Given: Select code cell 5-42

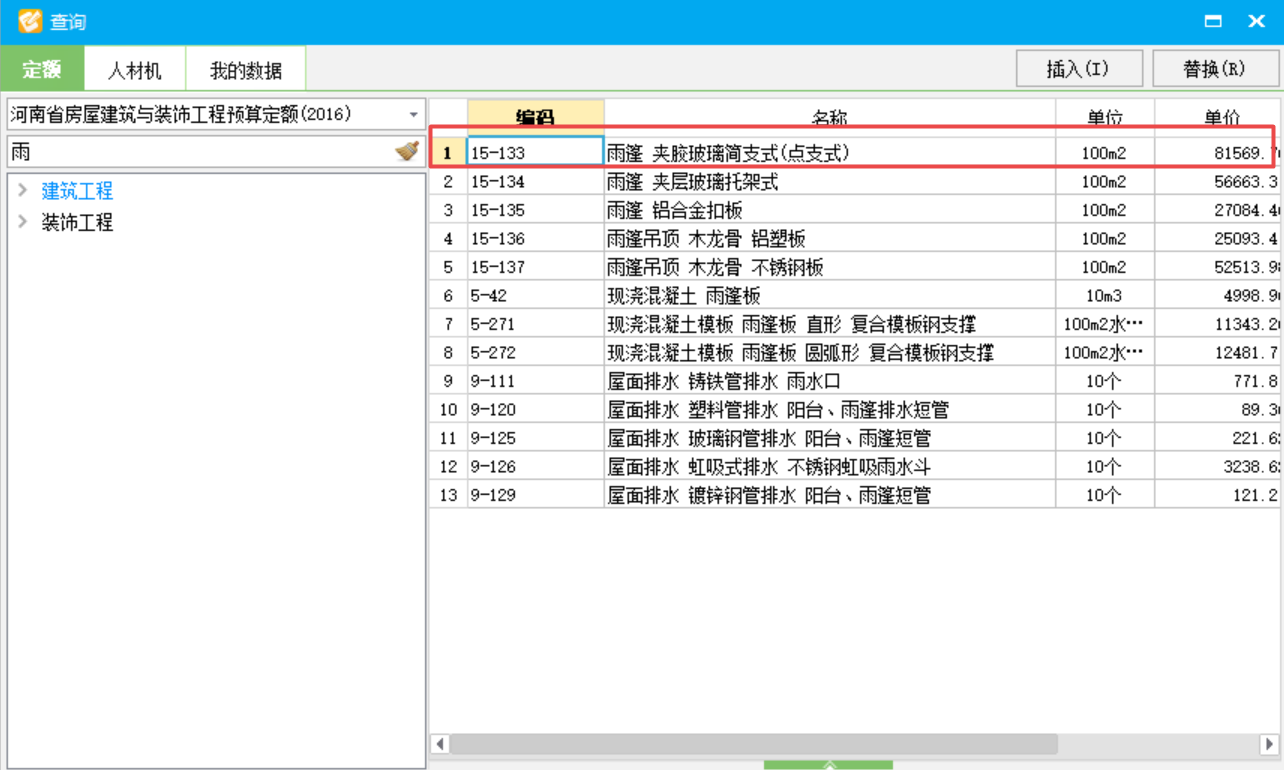Looking at the screenshot, I should point(536,296).
